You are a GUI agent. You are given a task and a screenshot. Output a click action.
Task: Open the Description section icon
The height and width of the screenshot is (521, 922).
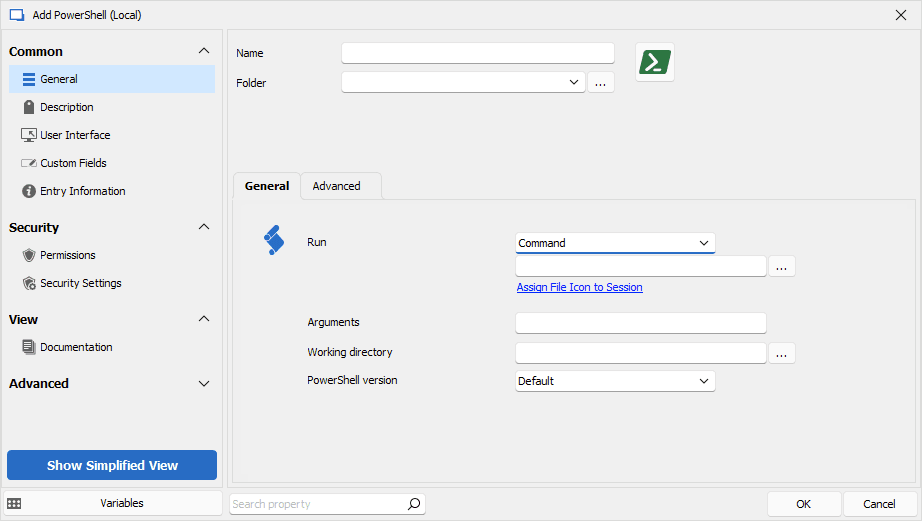point(29,107)
